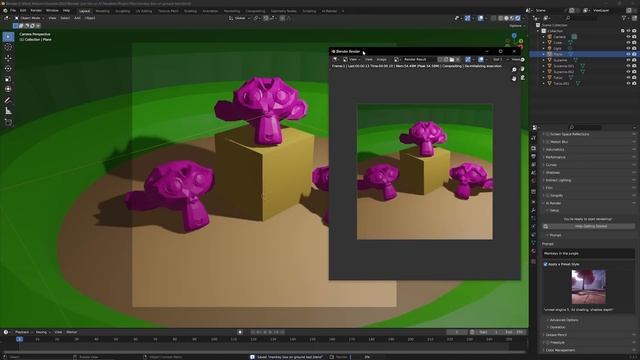Open Keying options in the timeline
Image resolution: width=640 pixels, height=360 pixels.
pos(42,332)
